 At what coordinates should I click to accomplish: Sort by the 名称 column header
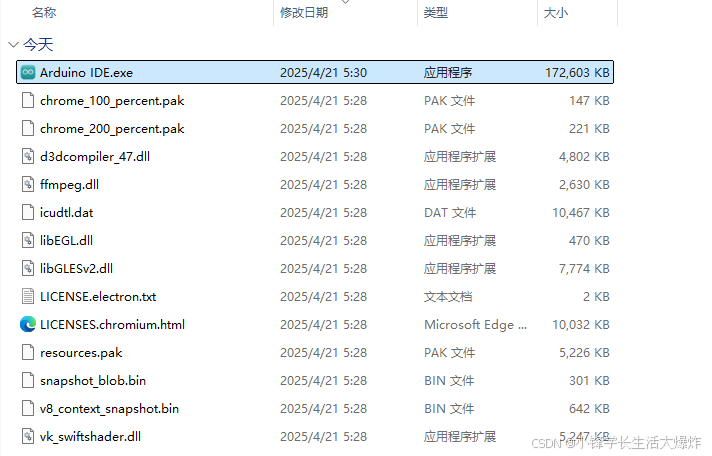44,13
